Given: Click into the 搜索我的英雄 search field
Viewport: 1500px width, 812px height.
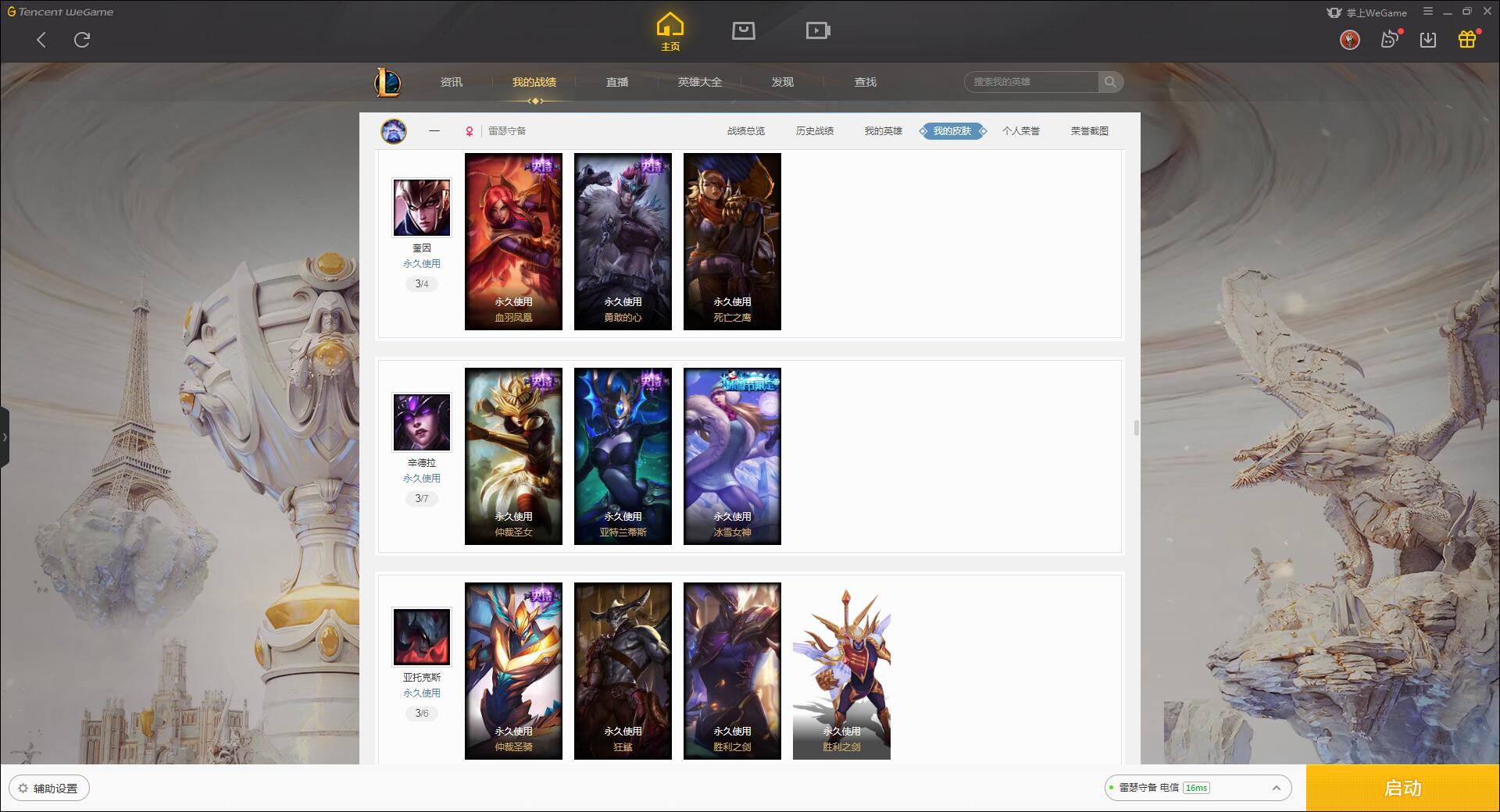Looking at the screenshot, I should click(1031, 82).
